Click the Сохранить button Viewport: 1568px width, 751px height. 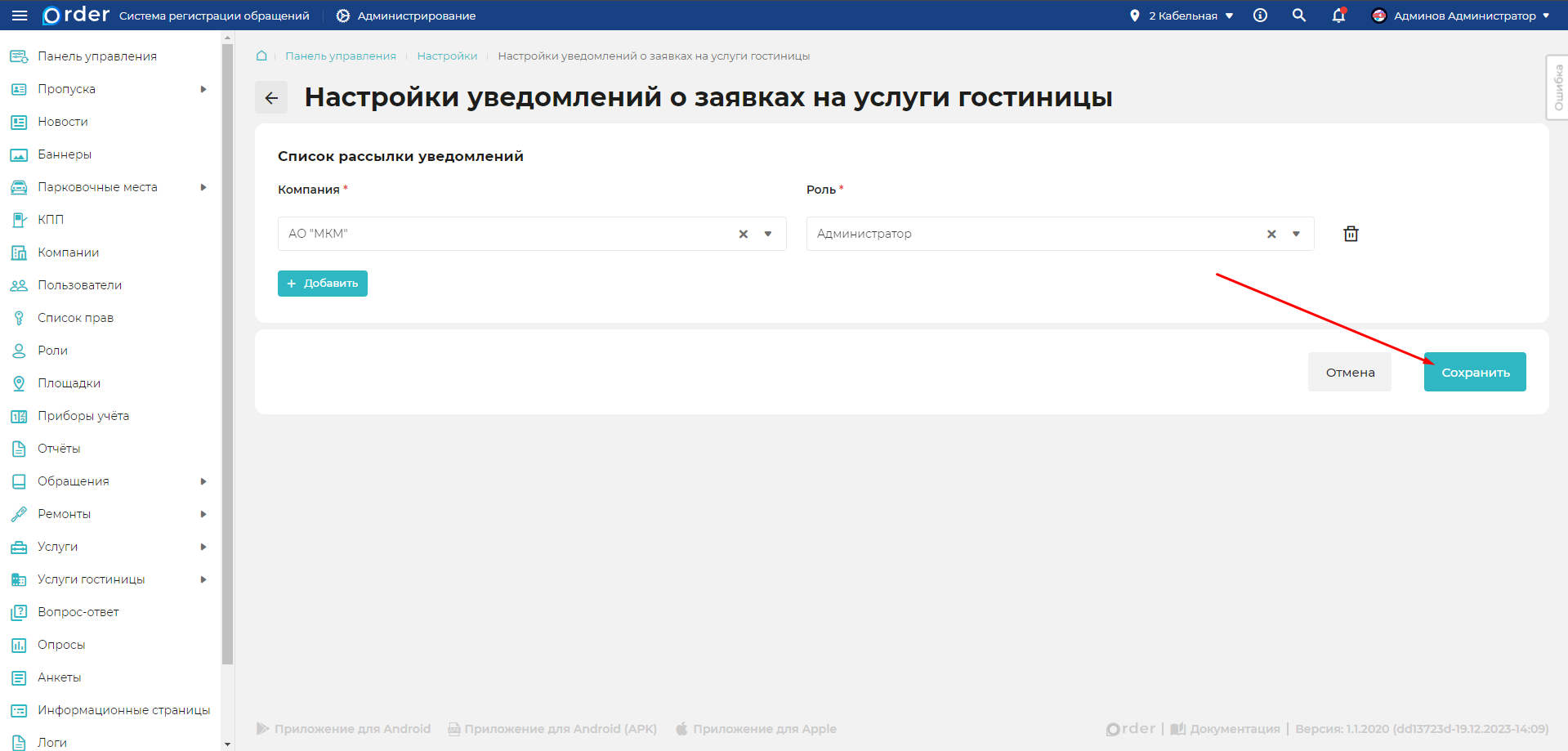1474,372
